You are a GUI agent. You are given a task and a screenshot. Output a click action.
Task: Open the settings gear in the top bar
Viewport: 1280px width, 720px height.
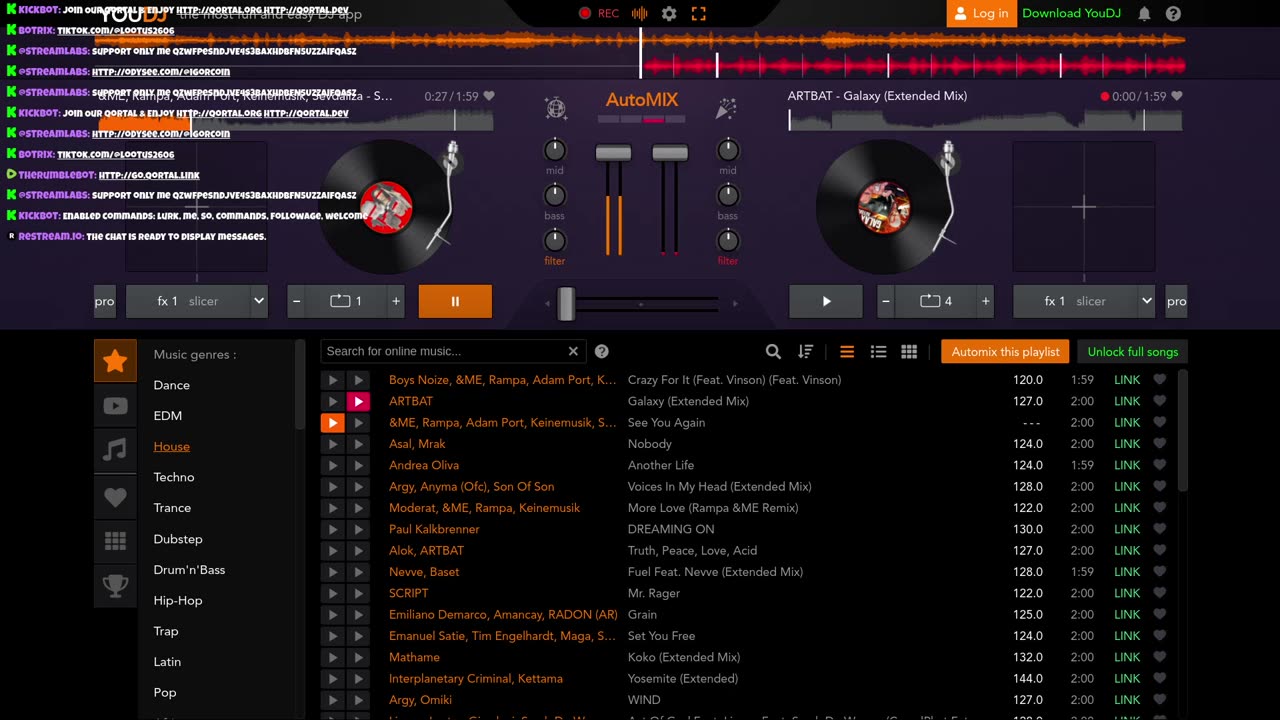(x=669, y=13)
